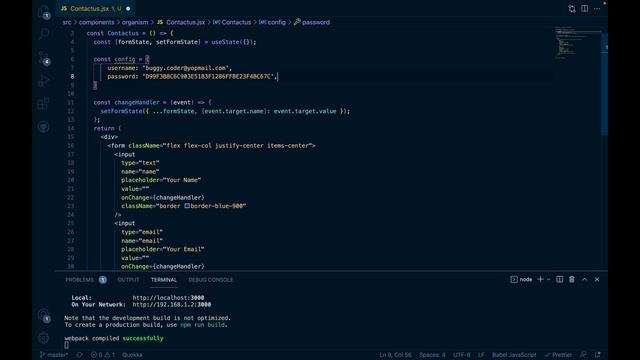
Task: Click the editor vertical scrollbar
Action: tap(604, 84)
